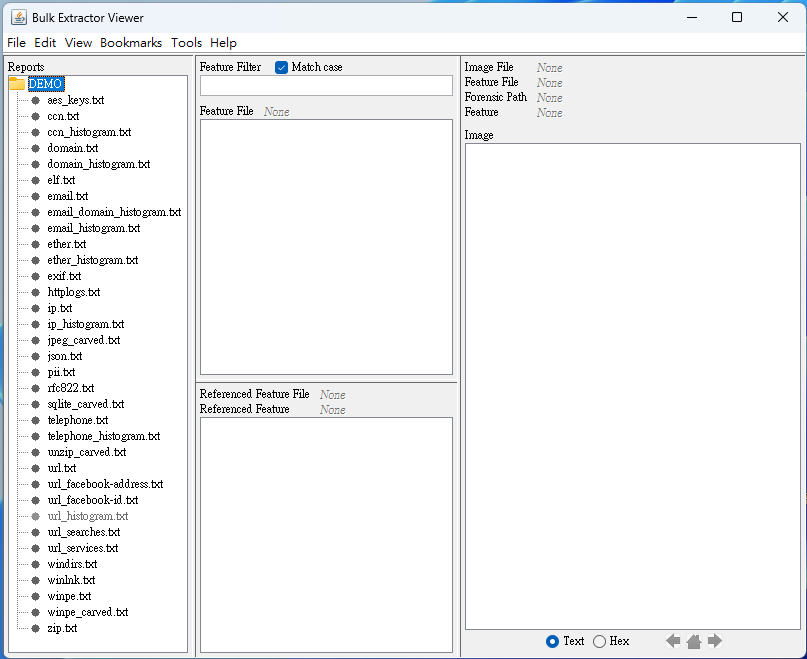Select domain.txt in the Reports tree
This screenshot has width=807, height=659.
(73, 148)
